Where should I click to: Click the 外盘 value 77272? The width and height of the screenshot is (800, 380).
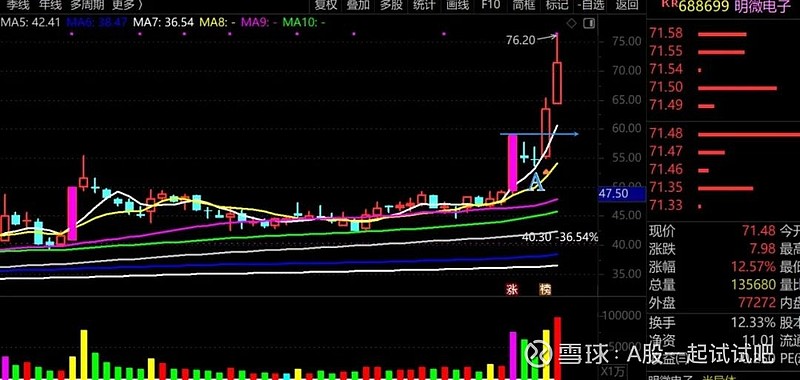tap(757, 302)
